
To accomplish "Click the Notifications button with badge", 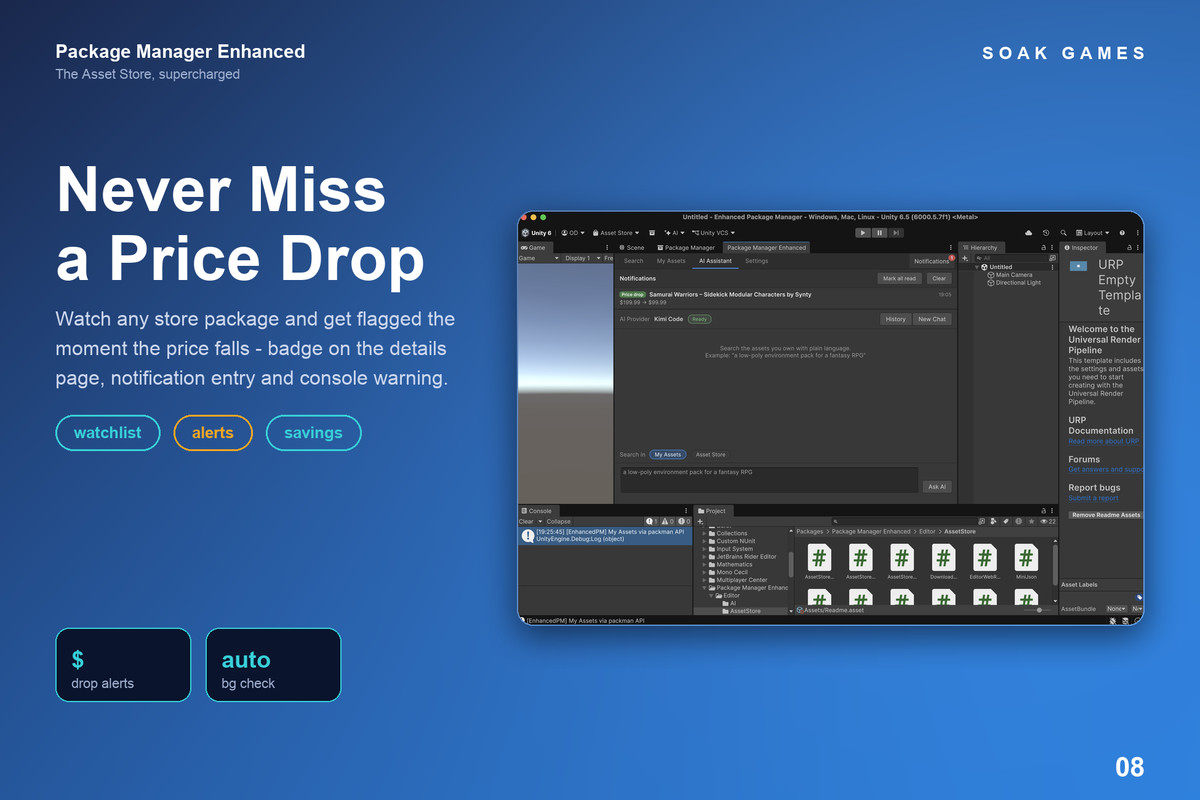I will pos(933,261).
